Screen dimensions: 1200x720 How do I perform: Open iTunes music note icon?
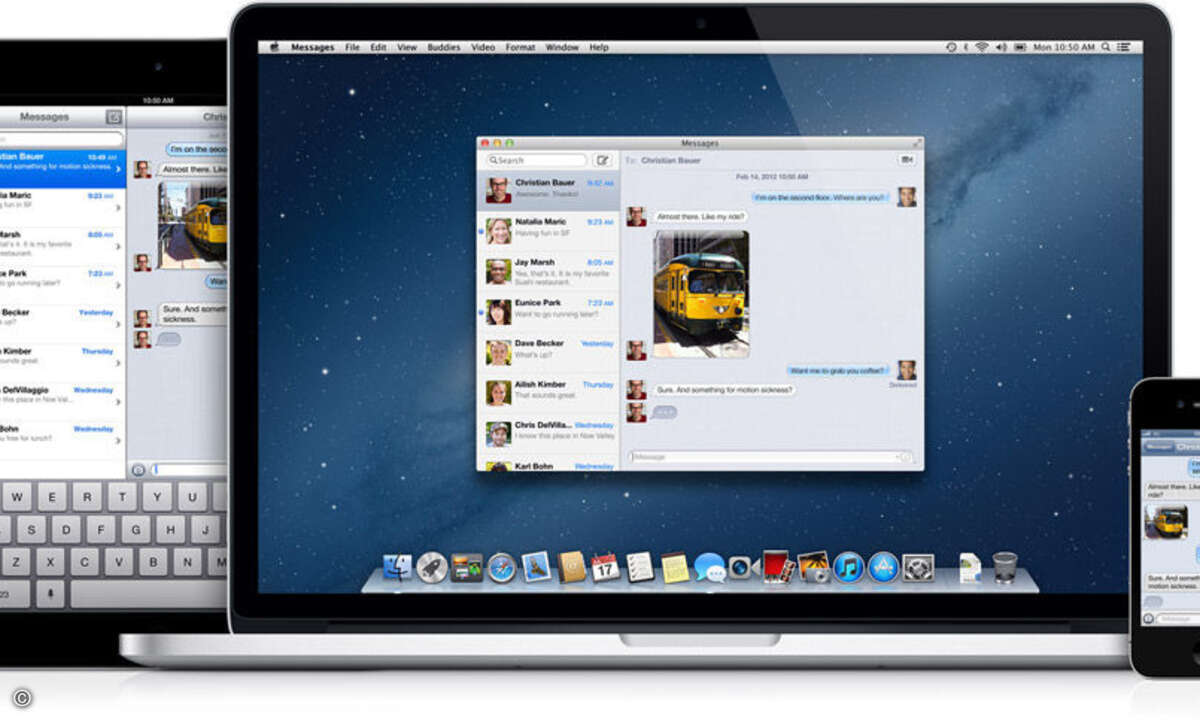click(848, 567)
